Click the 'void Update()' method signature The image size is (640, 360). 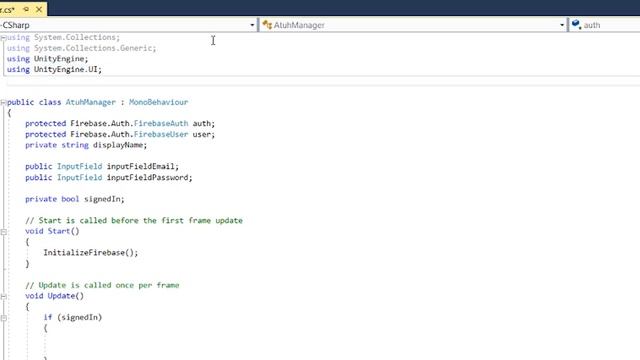(x=54, y=296)
